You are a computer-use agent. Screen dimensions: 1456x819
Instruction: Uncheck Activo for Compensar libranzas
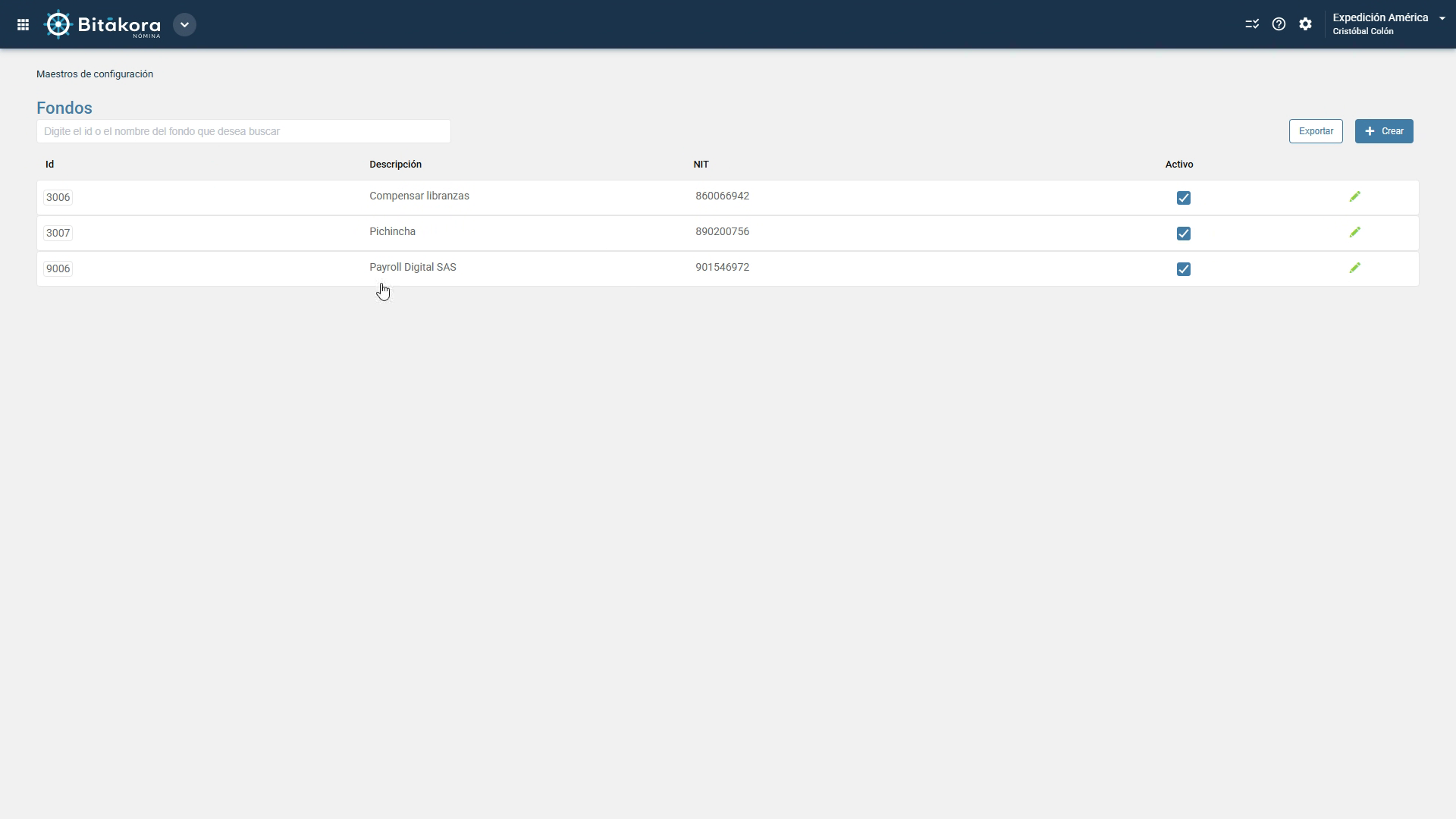[1183, 198]
